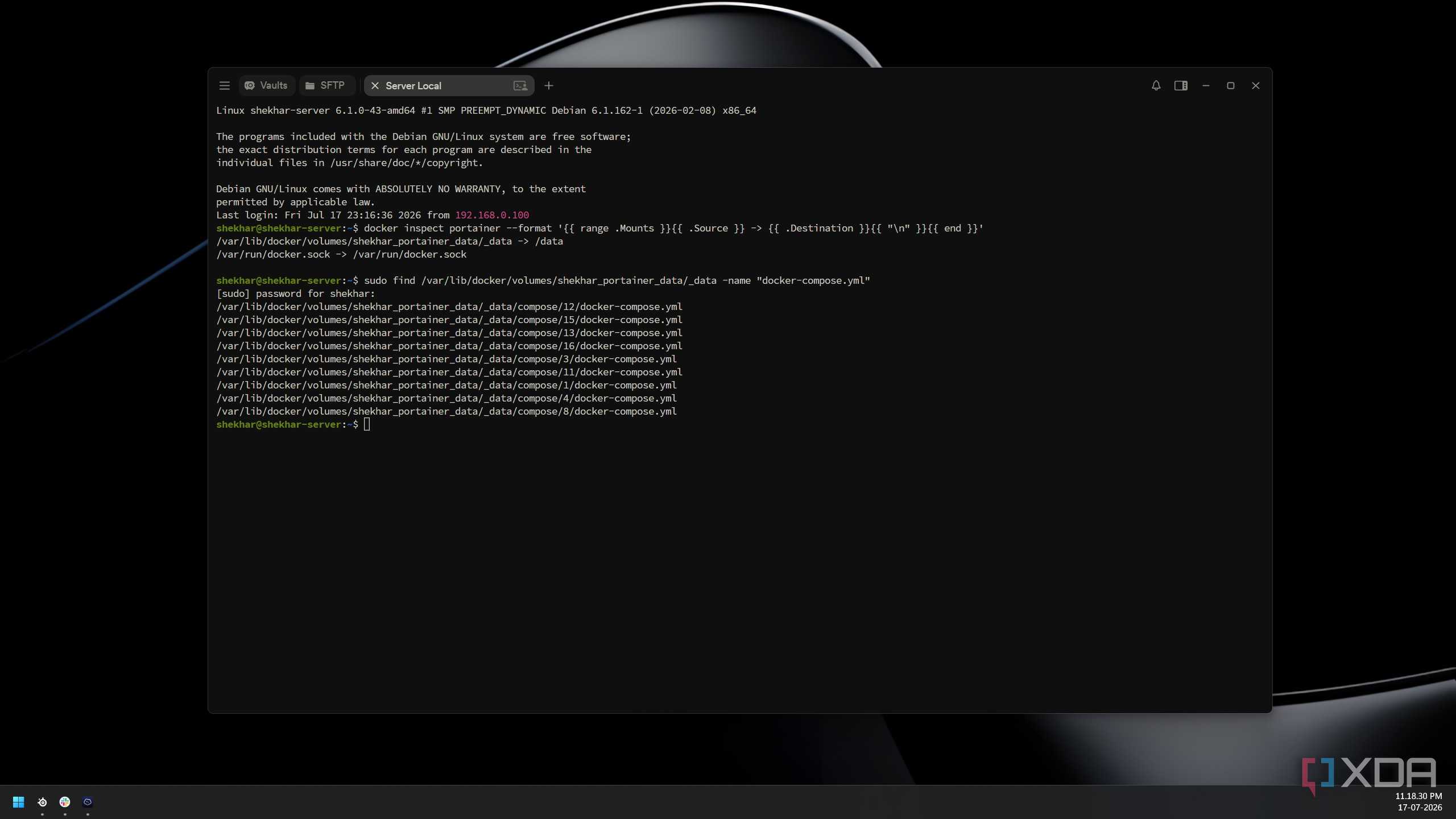The image size is (1456, 819).
Task: Open the taskbar clock and date
Action: click(1419, 802)
